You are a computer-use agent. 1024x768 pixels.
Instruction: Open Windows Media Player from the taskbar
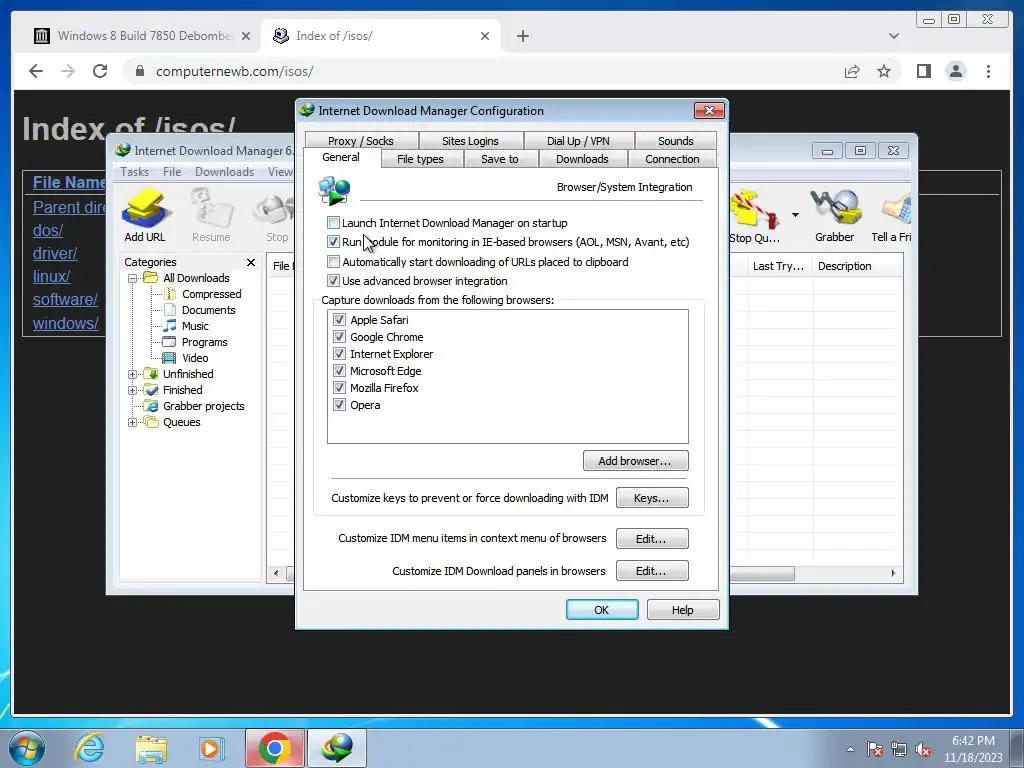point(212,748)
